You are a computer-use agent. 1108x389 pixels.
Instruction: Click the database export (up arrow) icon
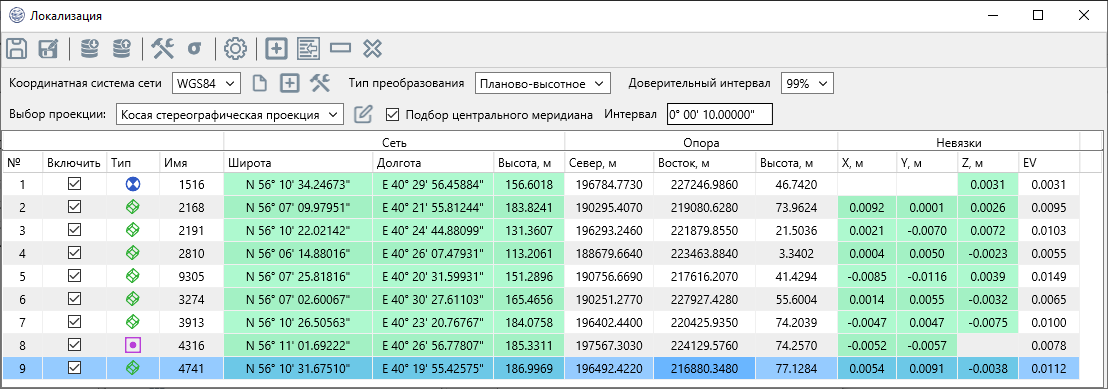pyautogui.click(x=122, y=48)
